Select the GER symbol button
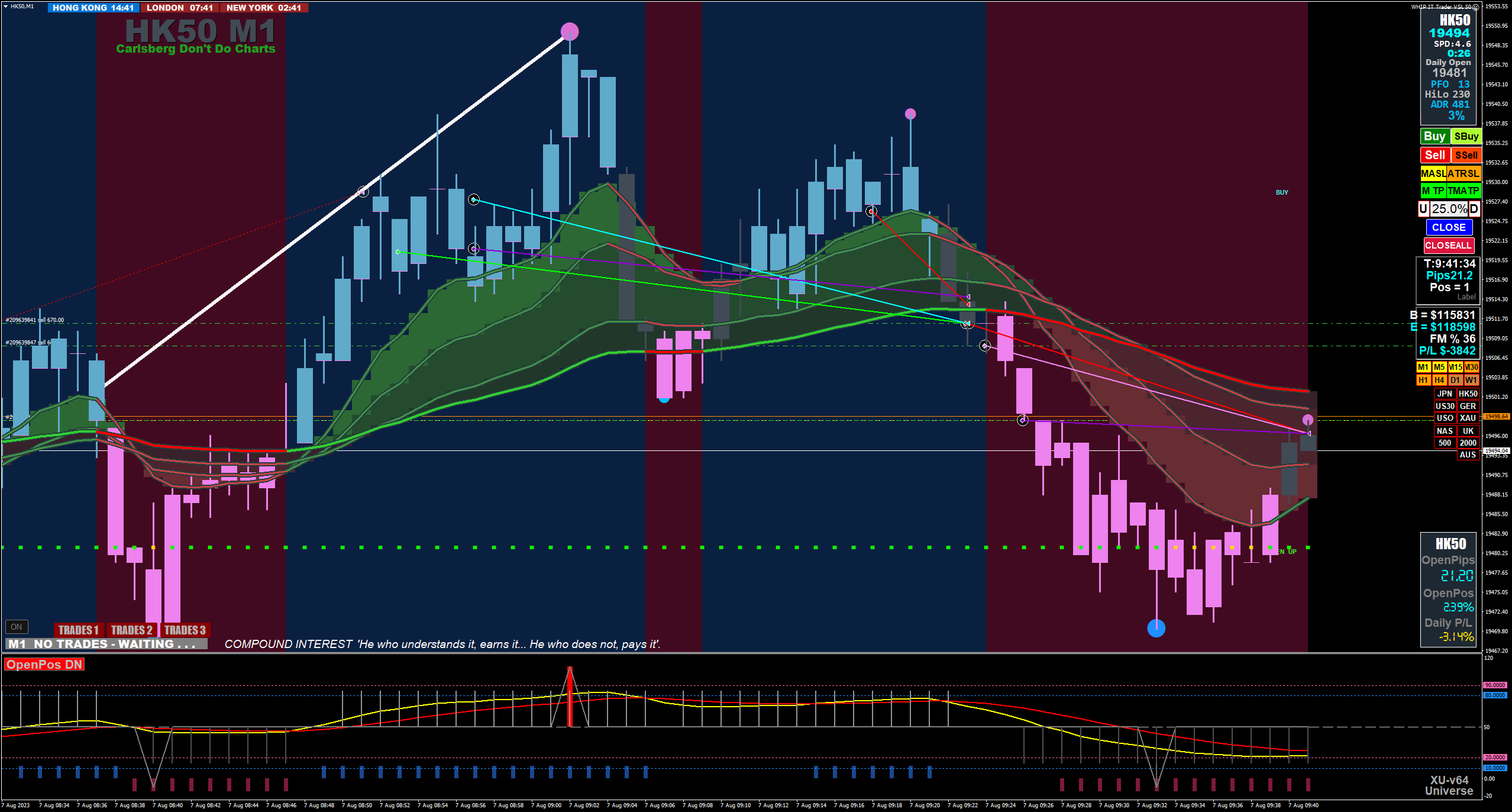1512x812 pixels. pyautogui.click(x=1468, y=406)
